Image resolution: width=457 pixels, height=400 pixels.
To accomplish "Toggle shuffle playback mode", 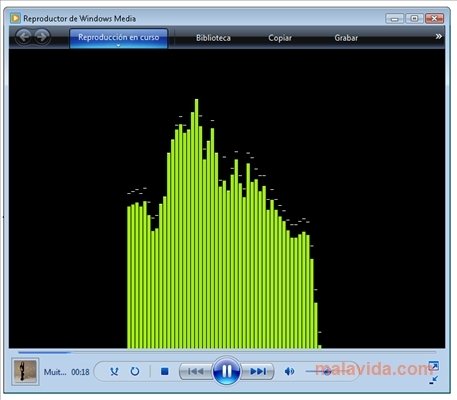I will click(x=114, y=371).
